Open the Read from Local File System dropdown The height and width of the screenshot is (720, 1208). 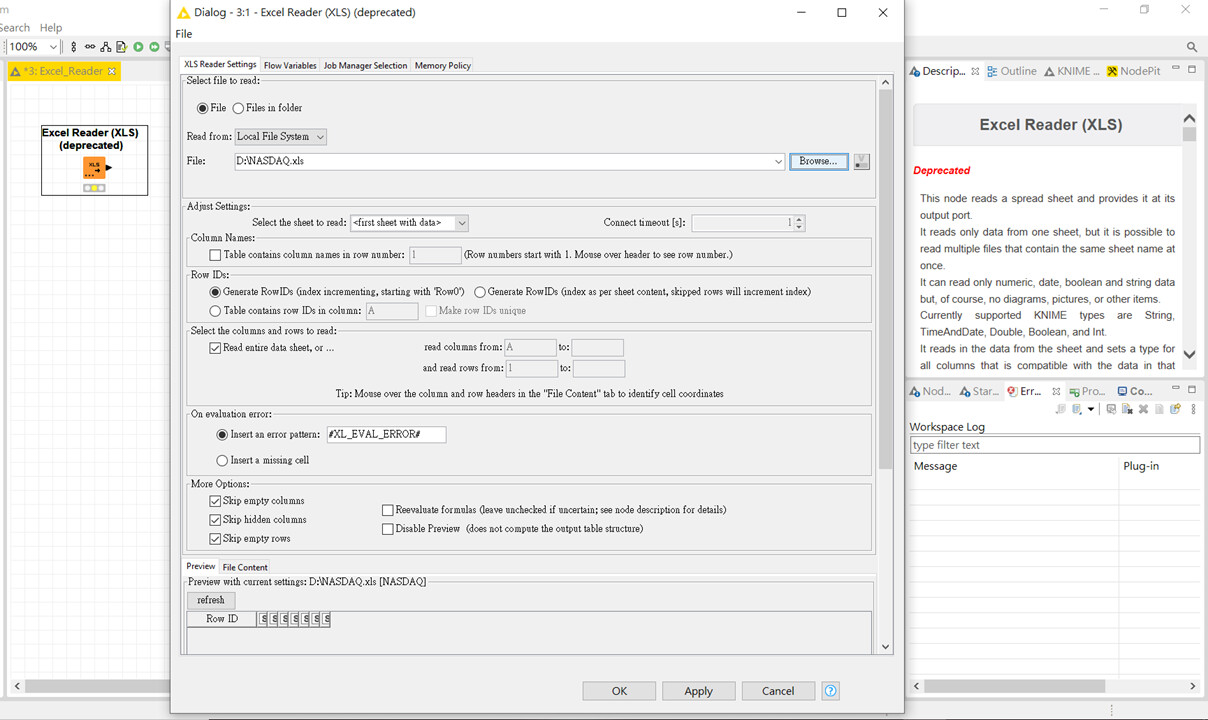coord(280,136)
